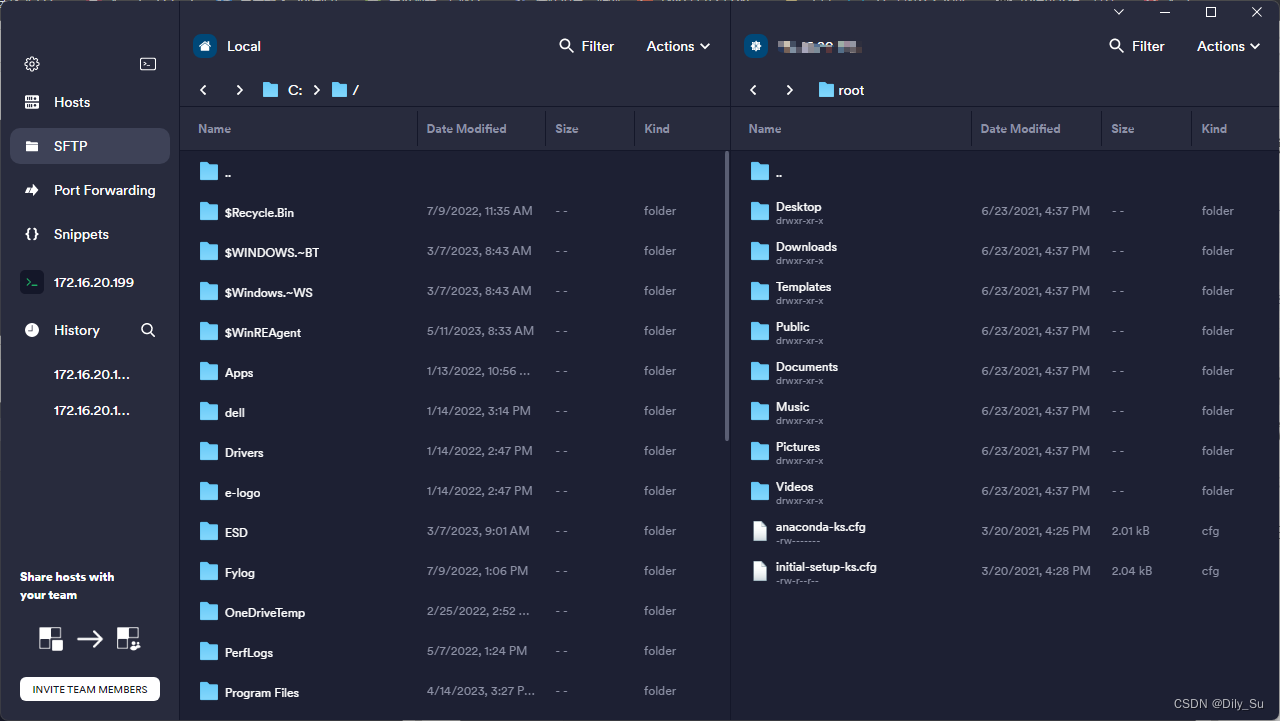
Task: Click the Invite Team Members button
Action: coord(90,689)
